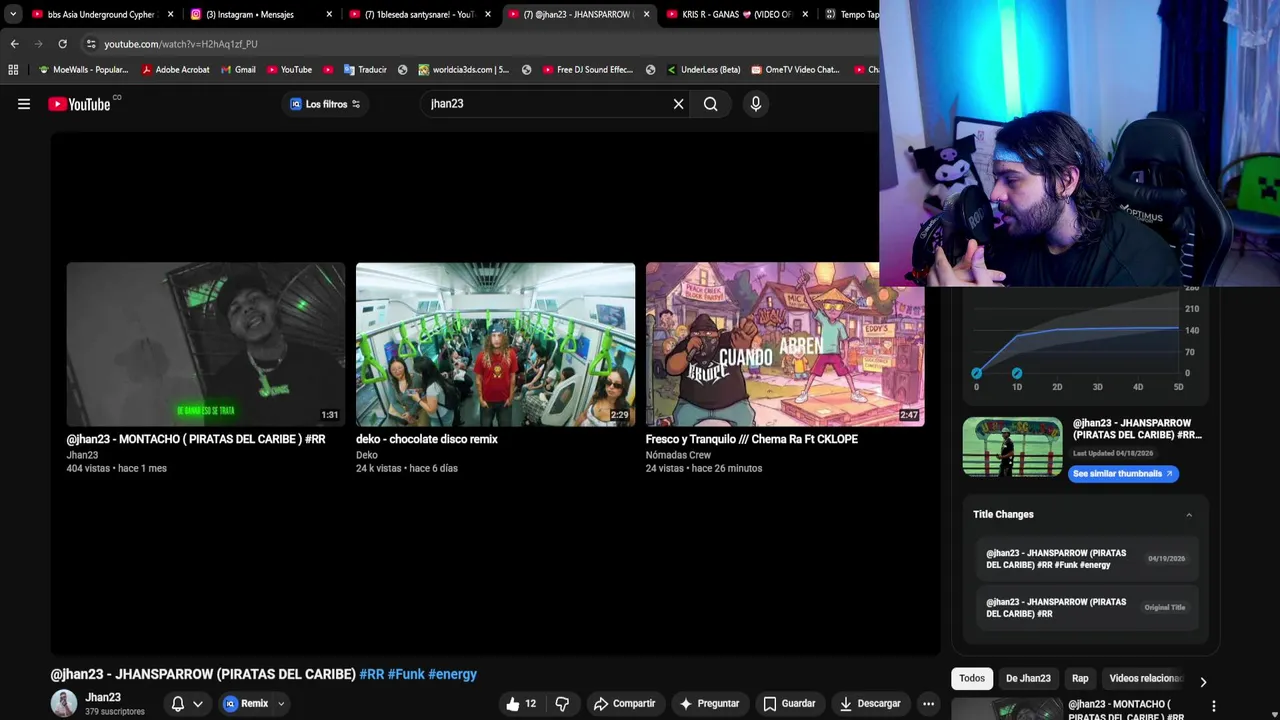Reload the page
The height and width of the screenshot is (720, 1280).
(62, 44)
